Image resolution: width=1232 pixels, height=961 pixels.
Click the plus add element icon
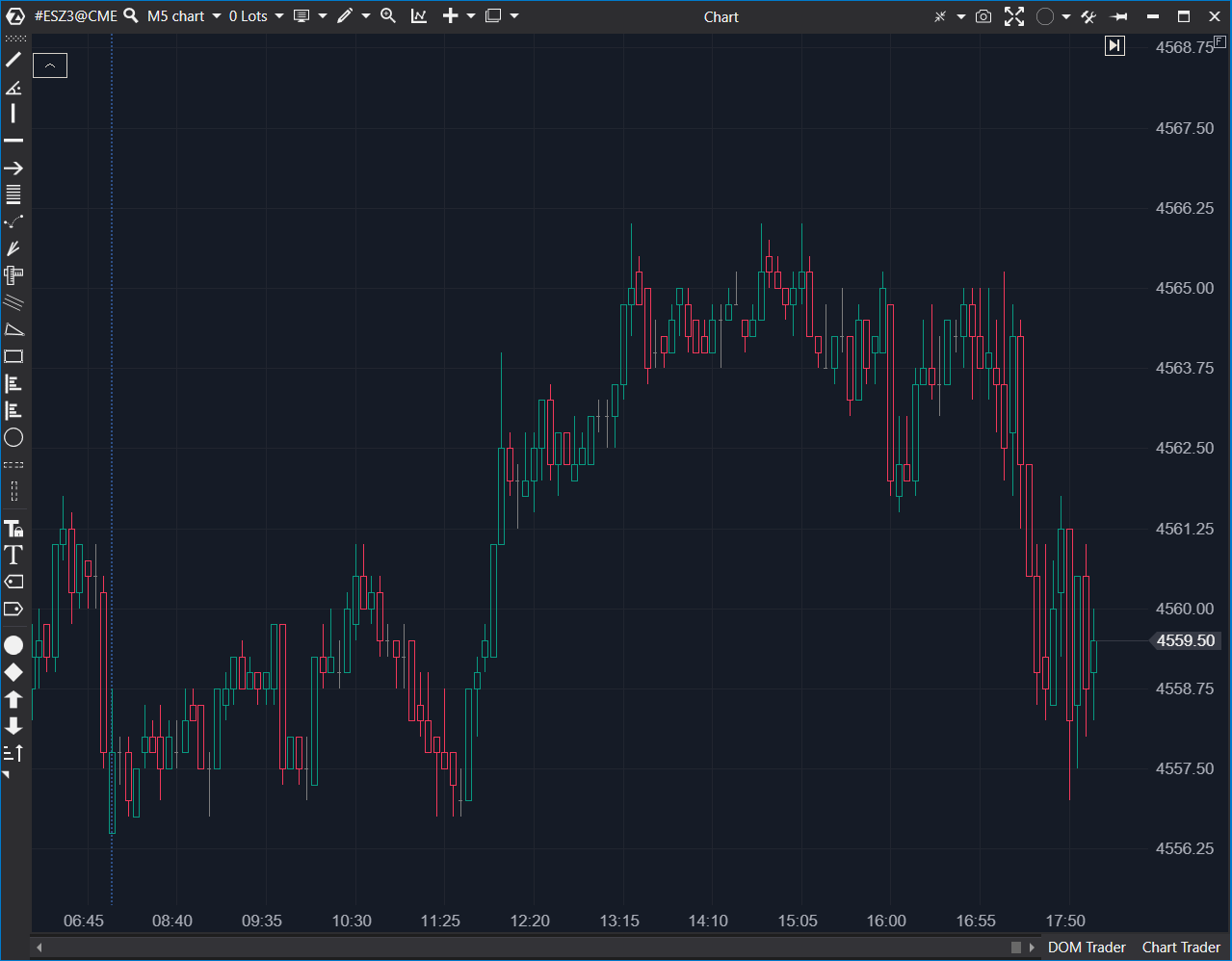click(450, 16)
